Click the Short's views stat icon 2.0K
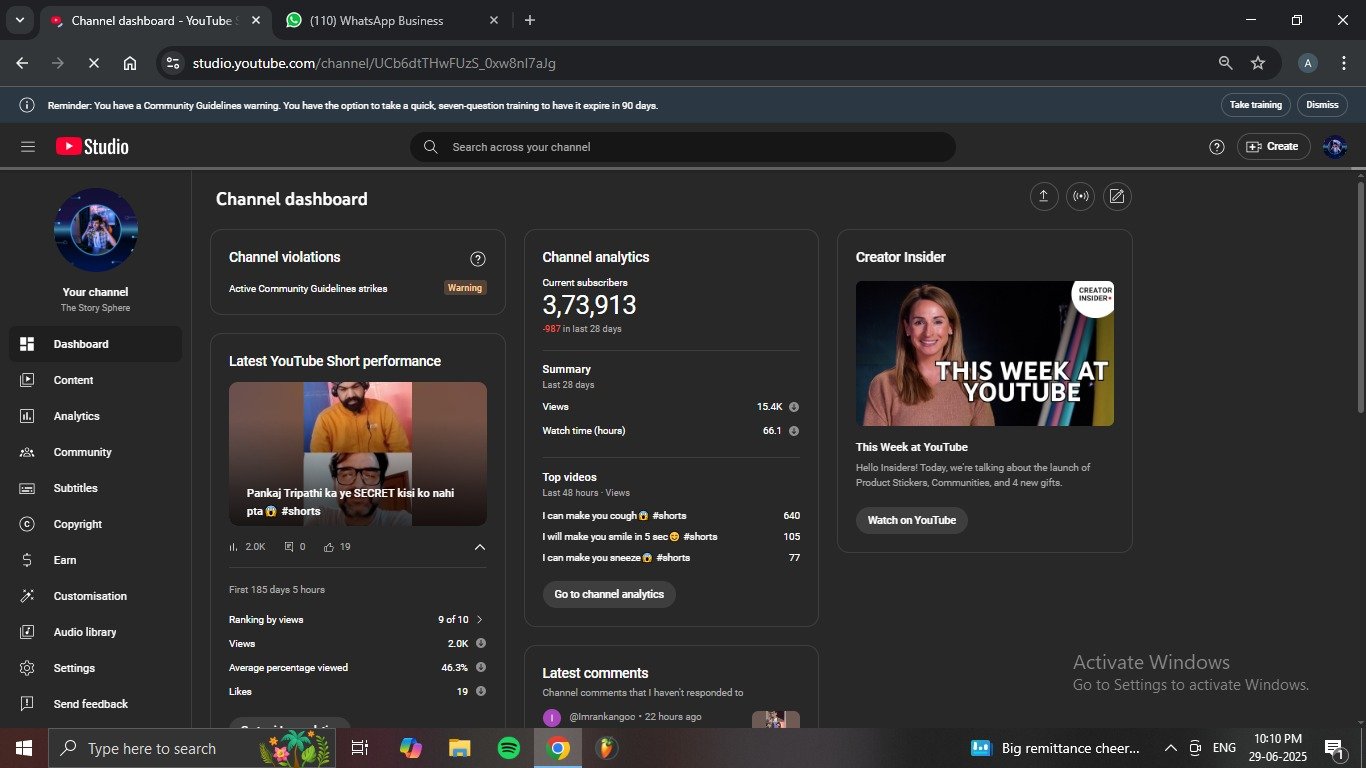 coord(234,547)
